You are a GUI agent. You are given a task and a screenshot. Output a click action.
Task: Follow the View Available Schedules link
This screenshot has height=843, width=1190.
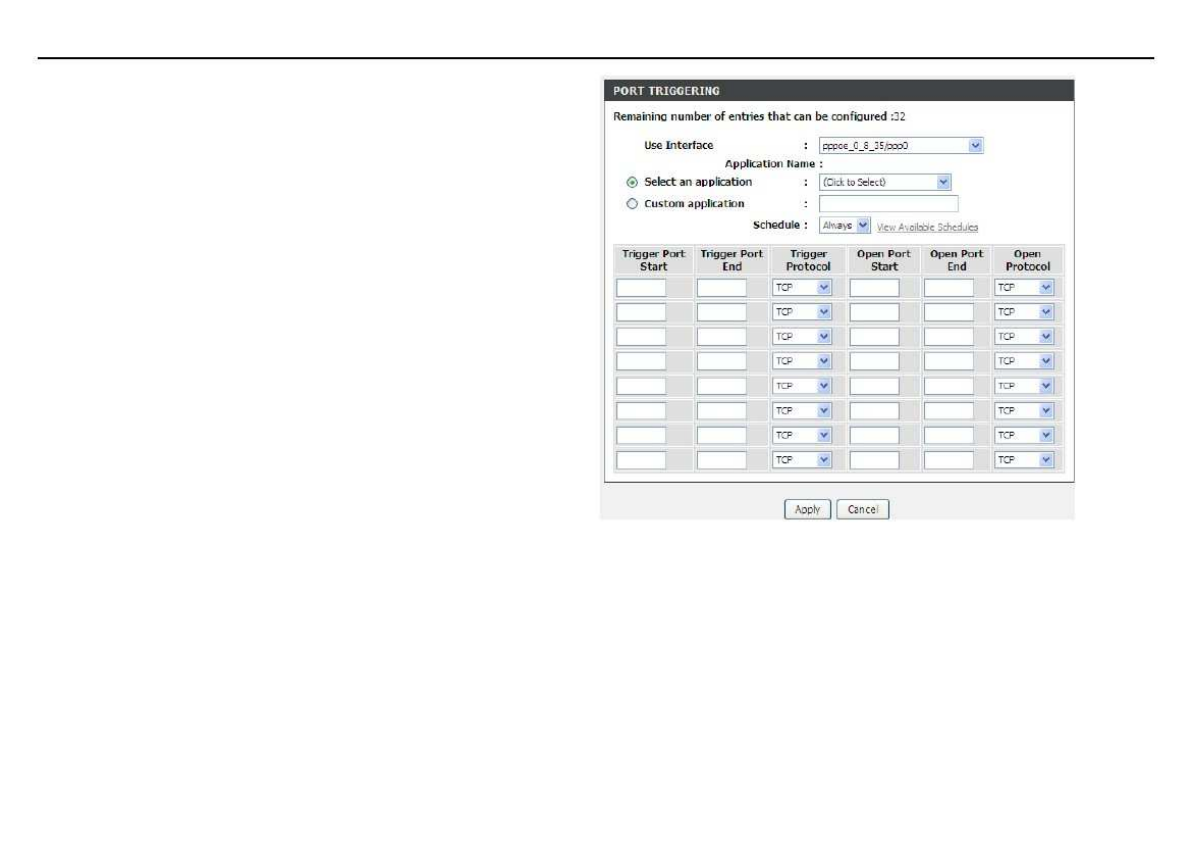coord(927,227)
